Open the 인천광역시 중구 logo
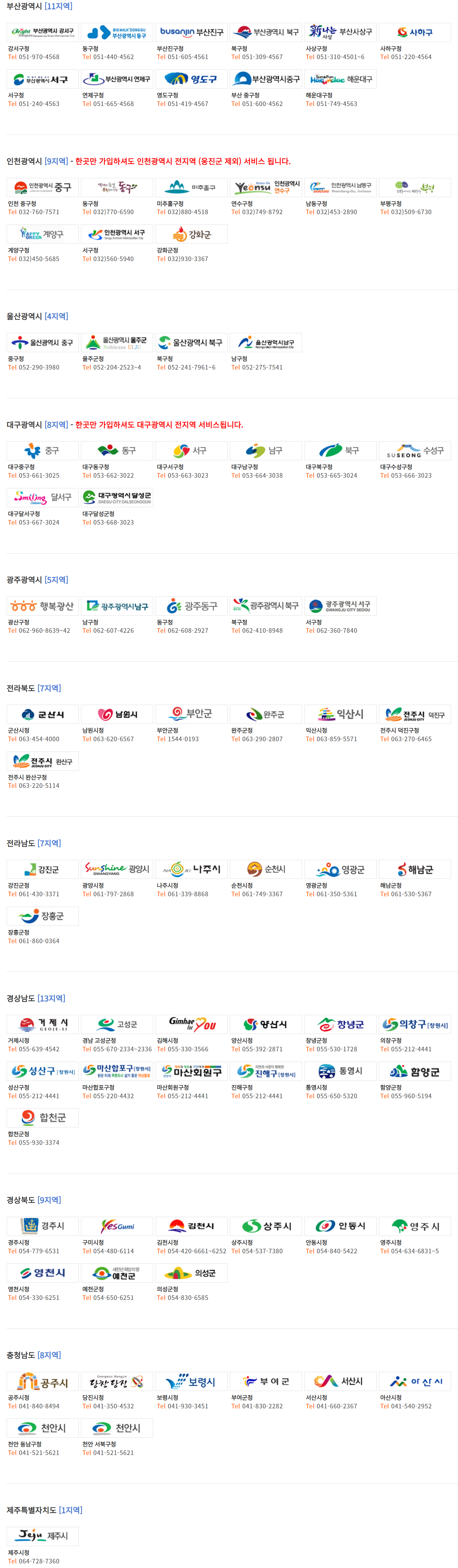Screen dimensions: 458x1568 tap(43, 187)
